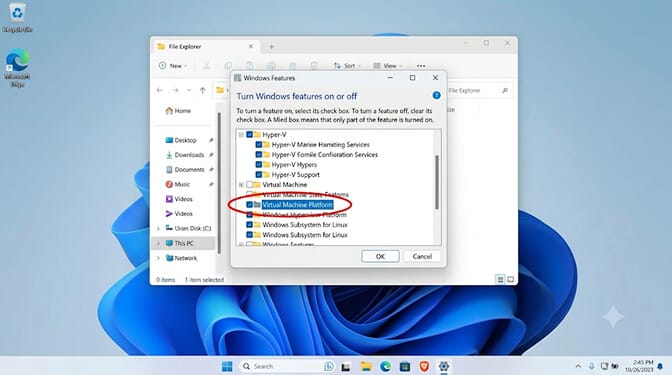672x375 pixels.
Task: Expand the Virtual Machine tree node
Action: 241,185
